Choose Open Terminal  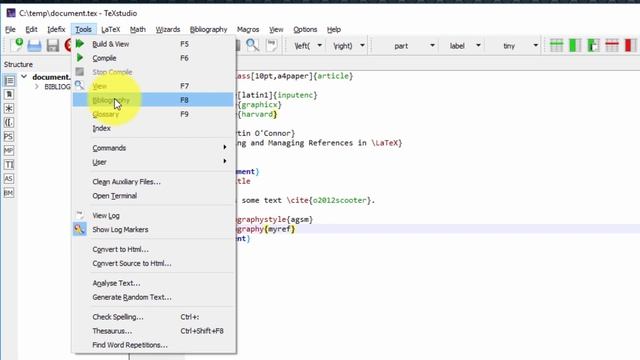(x=153, y=196)
